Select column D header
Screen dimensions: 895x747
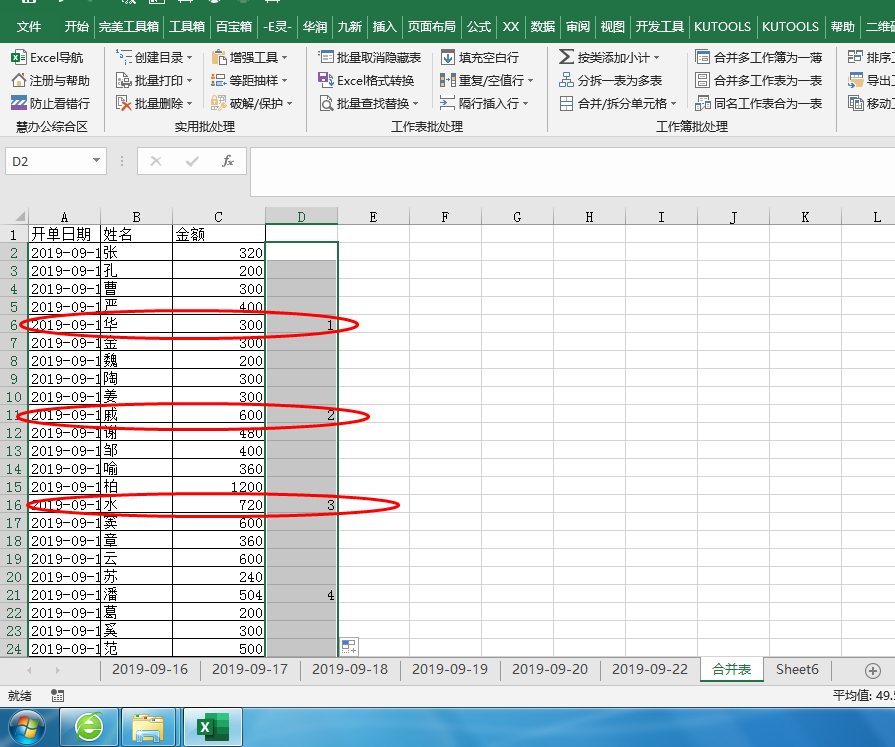pos(301,216)
